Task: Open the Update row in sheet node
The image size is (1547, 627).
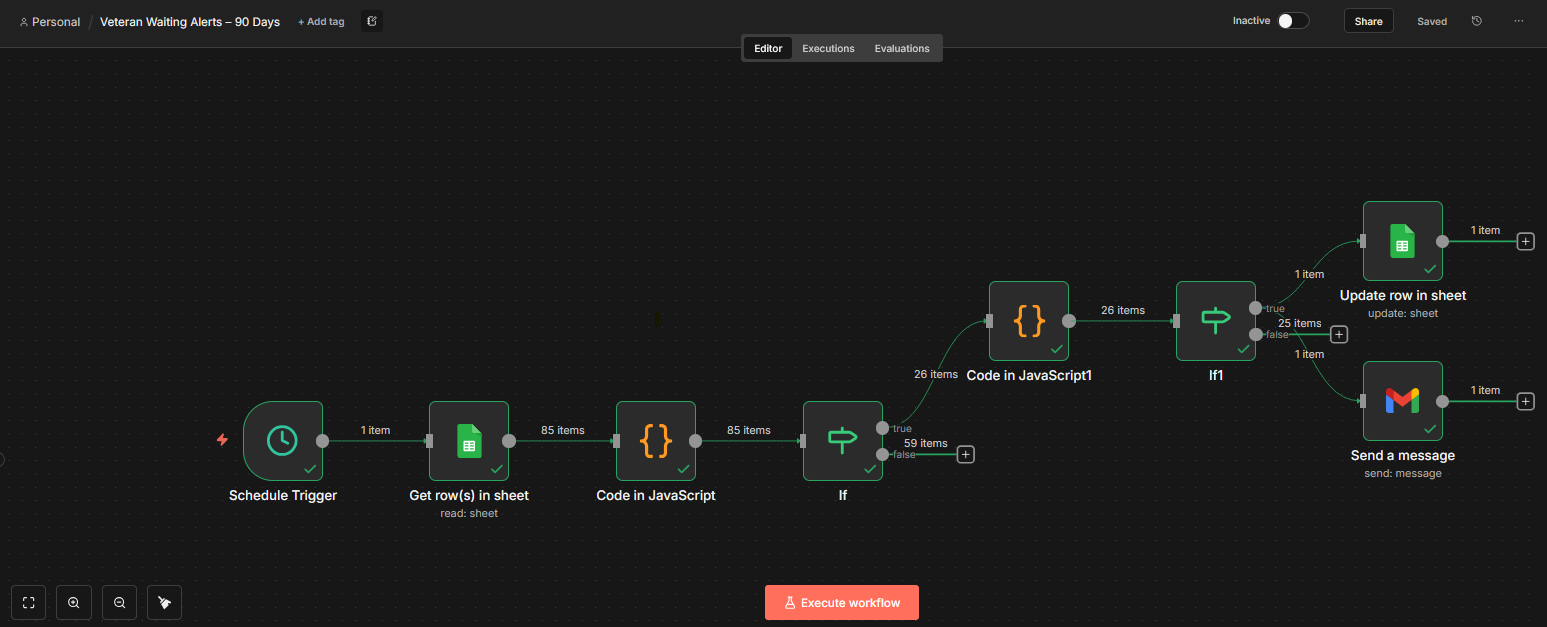Action: tap(1402, 241)
